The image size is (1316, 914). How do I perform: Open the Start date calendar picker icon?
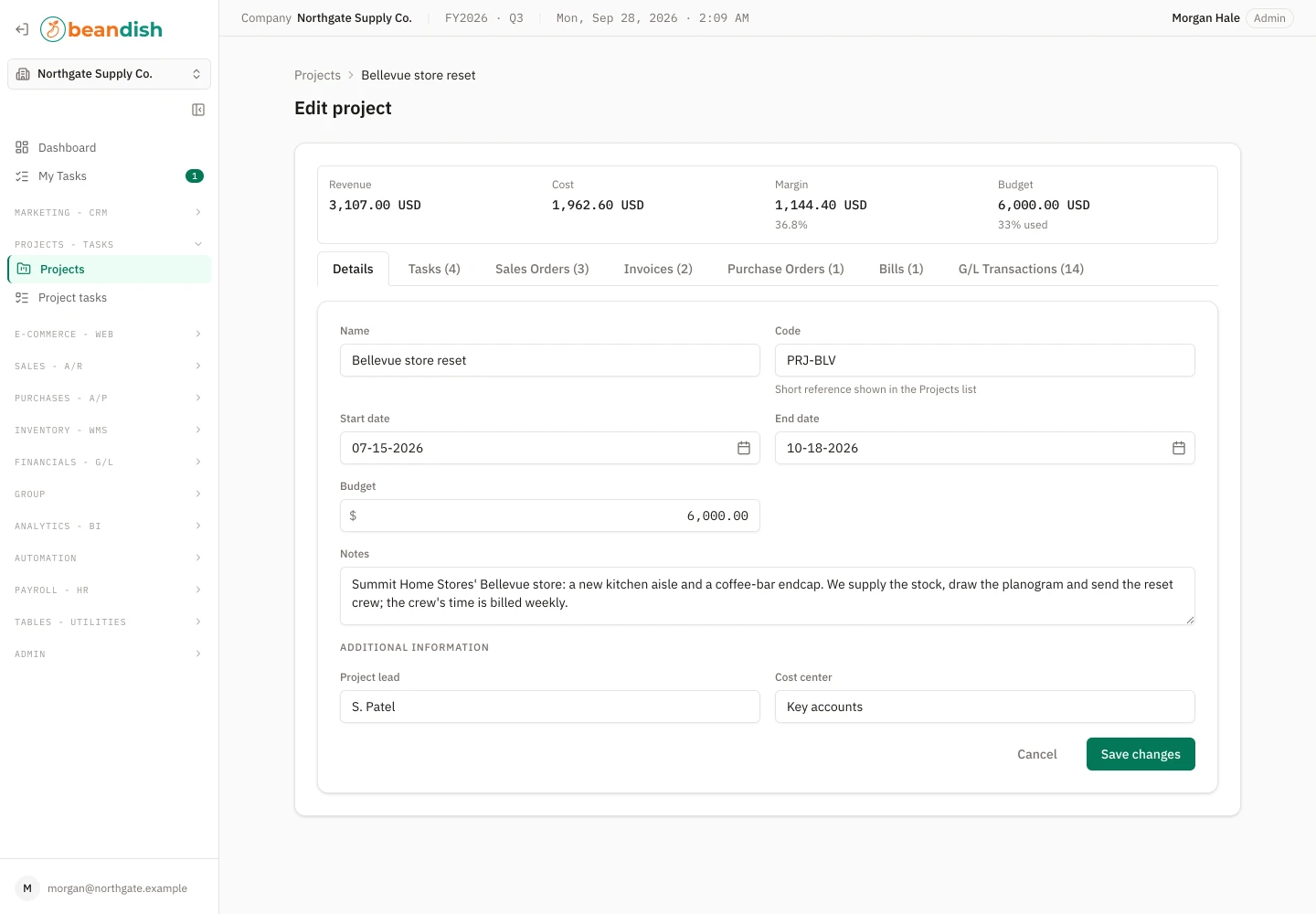(x=744, y=448)
